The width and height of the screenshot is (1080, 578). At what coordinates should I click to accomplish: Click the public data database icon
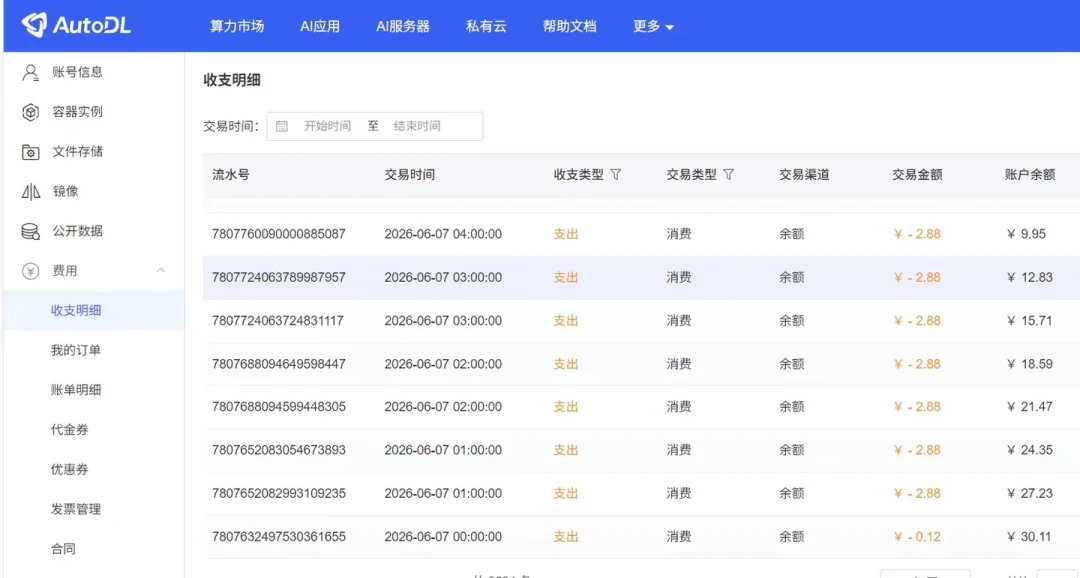[30, 231]
